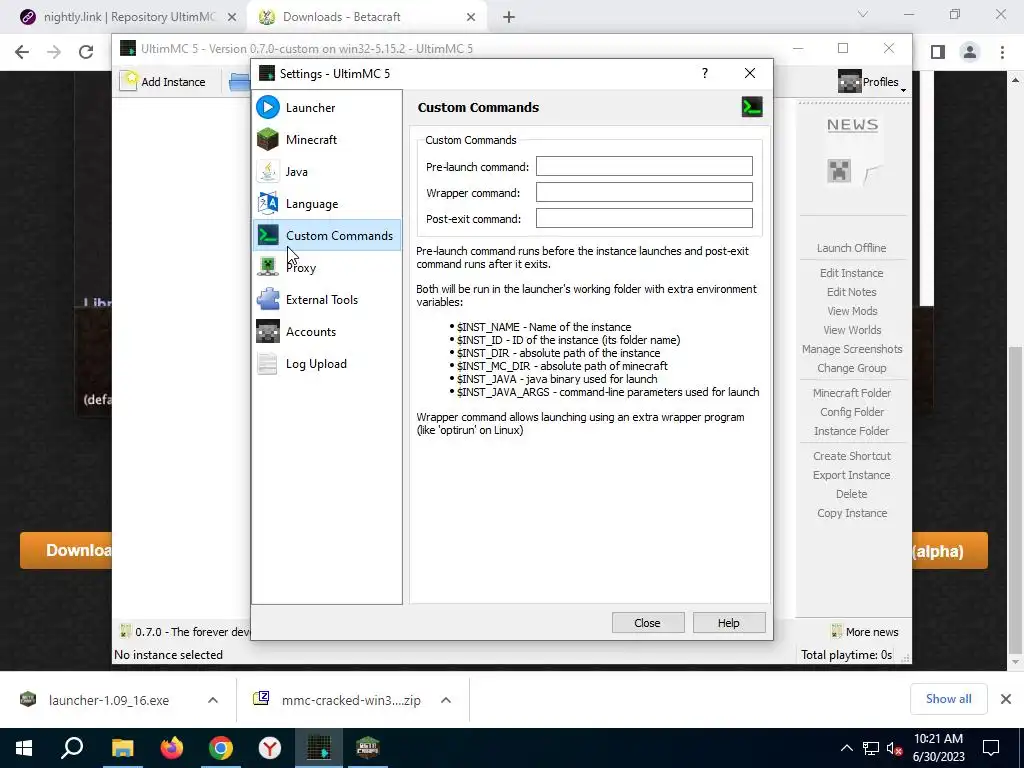Screen dimensions: 1024x768
Task: Open the Accounts settings page
Action: [x=327, y=332]
